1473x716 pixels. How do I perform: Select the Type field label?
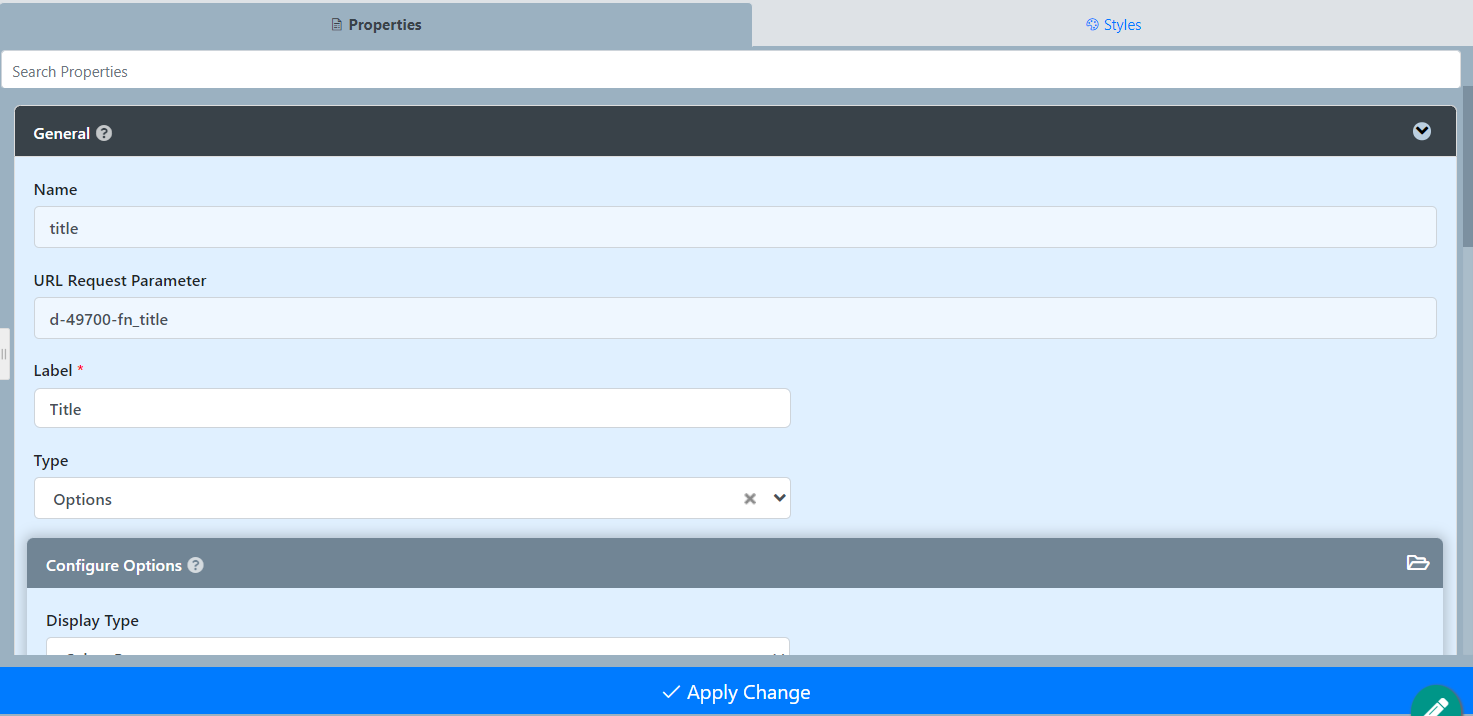tap(51, 461)
